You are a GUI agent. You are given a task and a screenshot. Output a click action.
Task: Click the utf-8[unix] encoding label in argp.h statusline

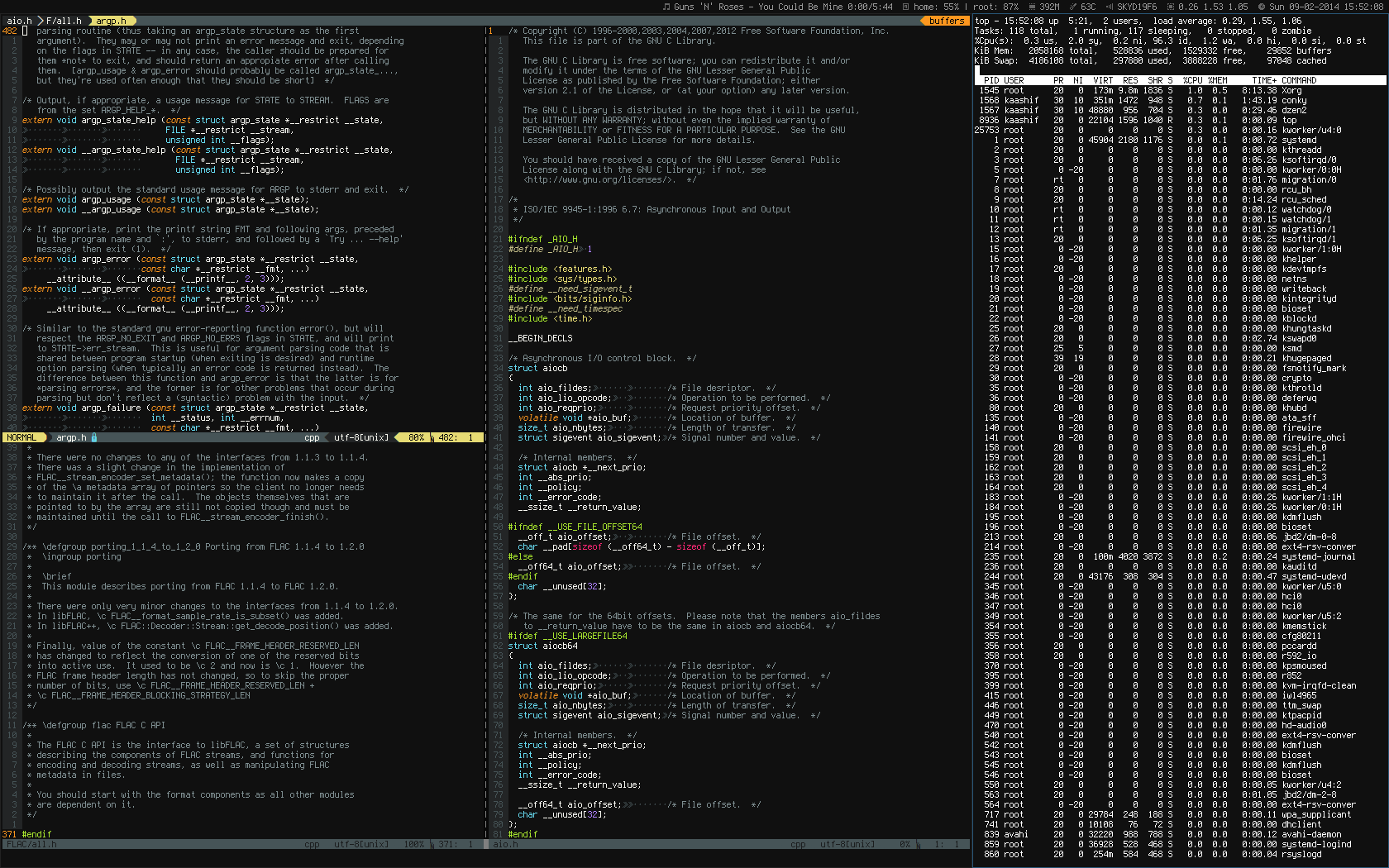tap(361, 438)
